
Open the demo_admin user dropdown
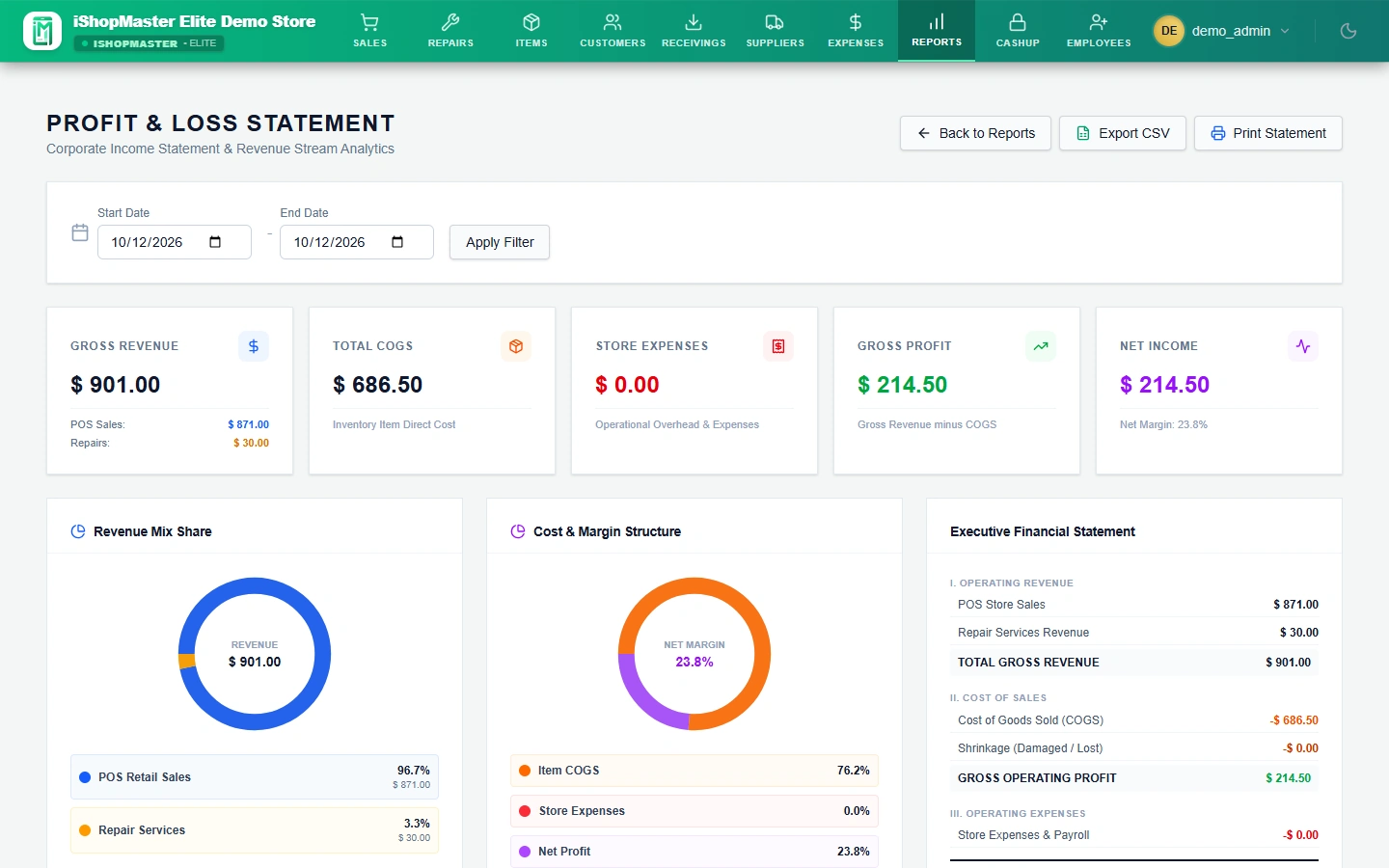(1222, 31)
